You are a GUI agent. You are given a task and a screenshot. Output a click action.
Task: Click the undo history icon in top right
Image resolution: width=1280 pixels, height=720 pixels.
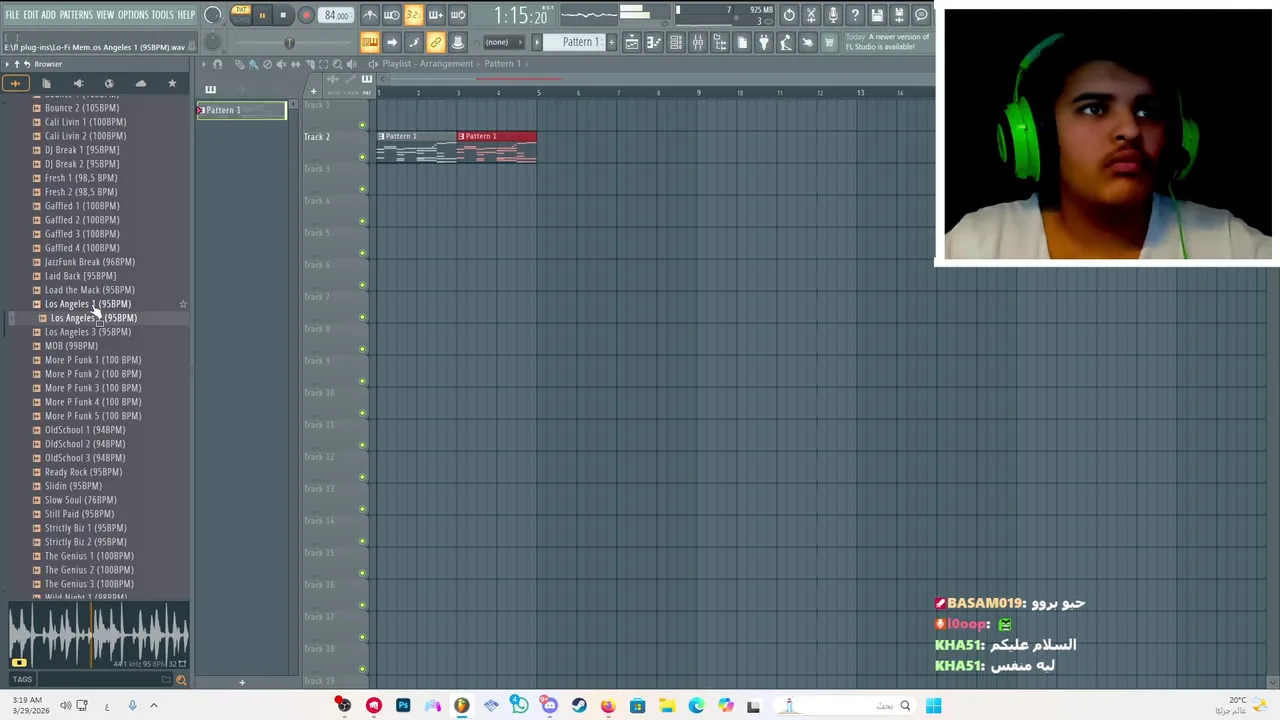pyautogui.click(x=789, y=15)
